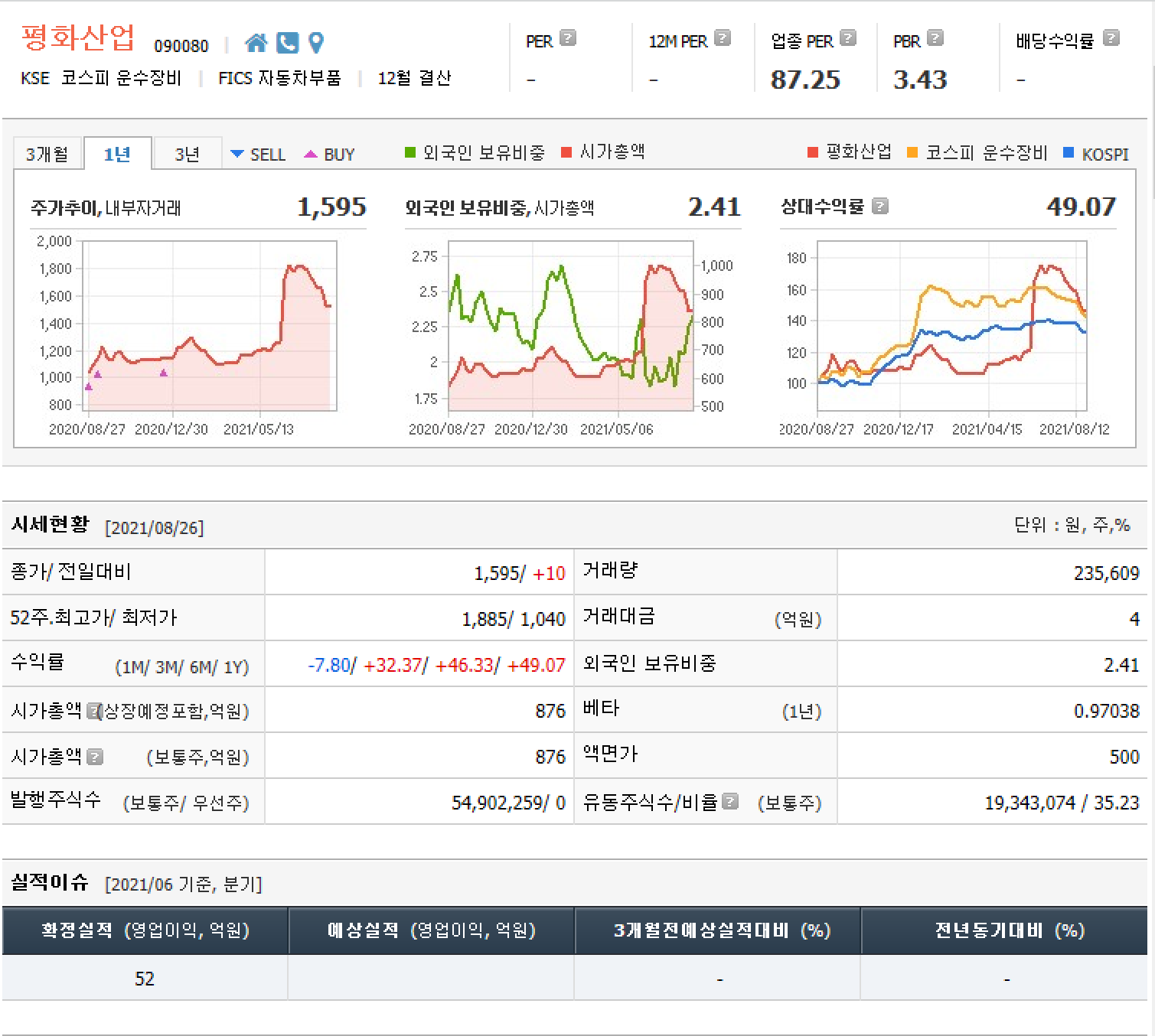
Task: Click the 주가추이 price chart
Action: point(209,326)
